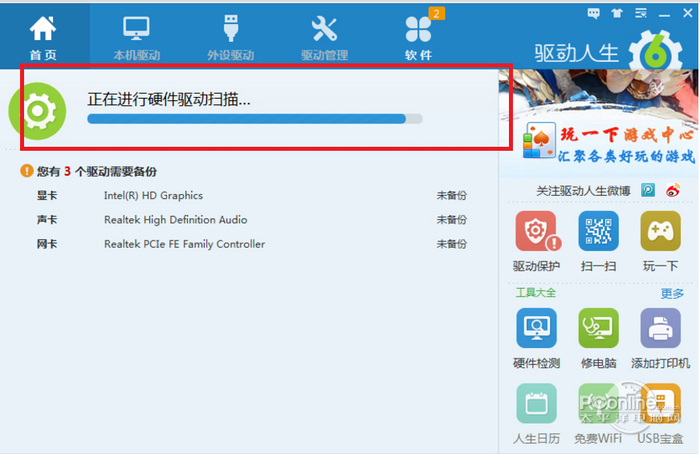Click 未备份 status for 声卡
700x454 pixels.
(x=451, y=220)
